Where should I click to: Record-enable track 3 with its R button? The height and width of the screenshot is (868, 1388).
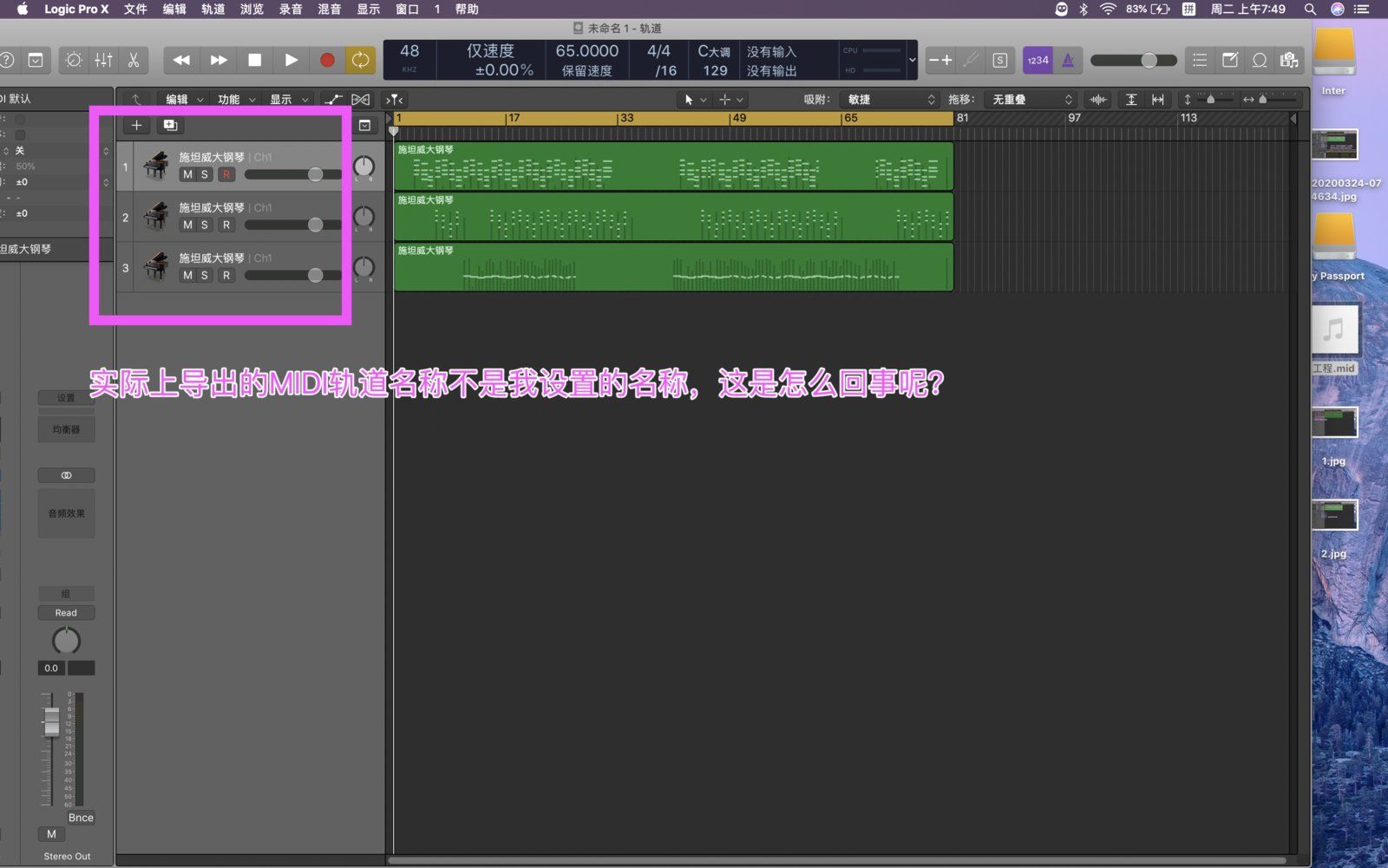[226, 275]
